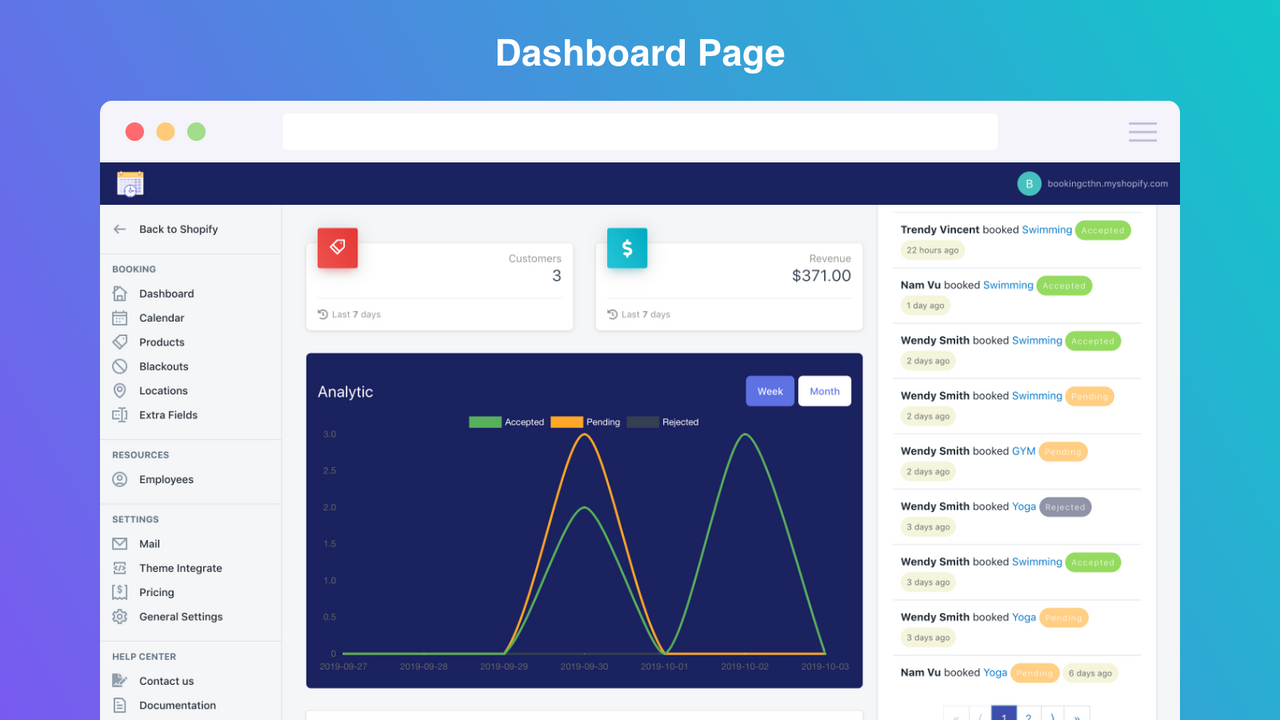The height and width of the screenshot is (720, 1280).
Task: Click the "1 day ago" timestamp
Action: [x=925, y=306]
